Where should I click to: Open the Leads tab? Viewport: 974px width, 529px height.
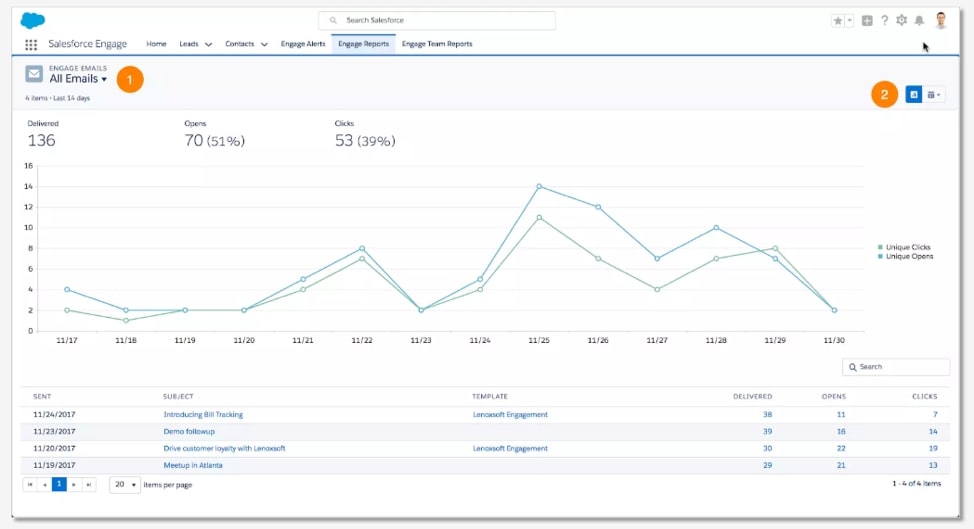[188, 44]
